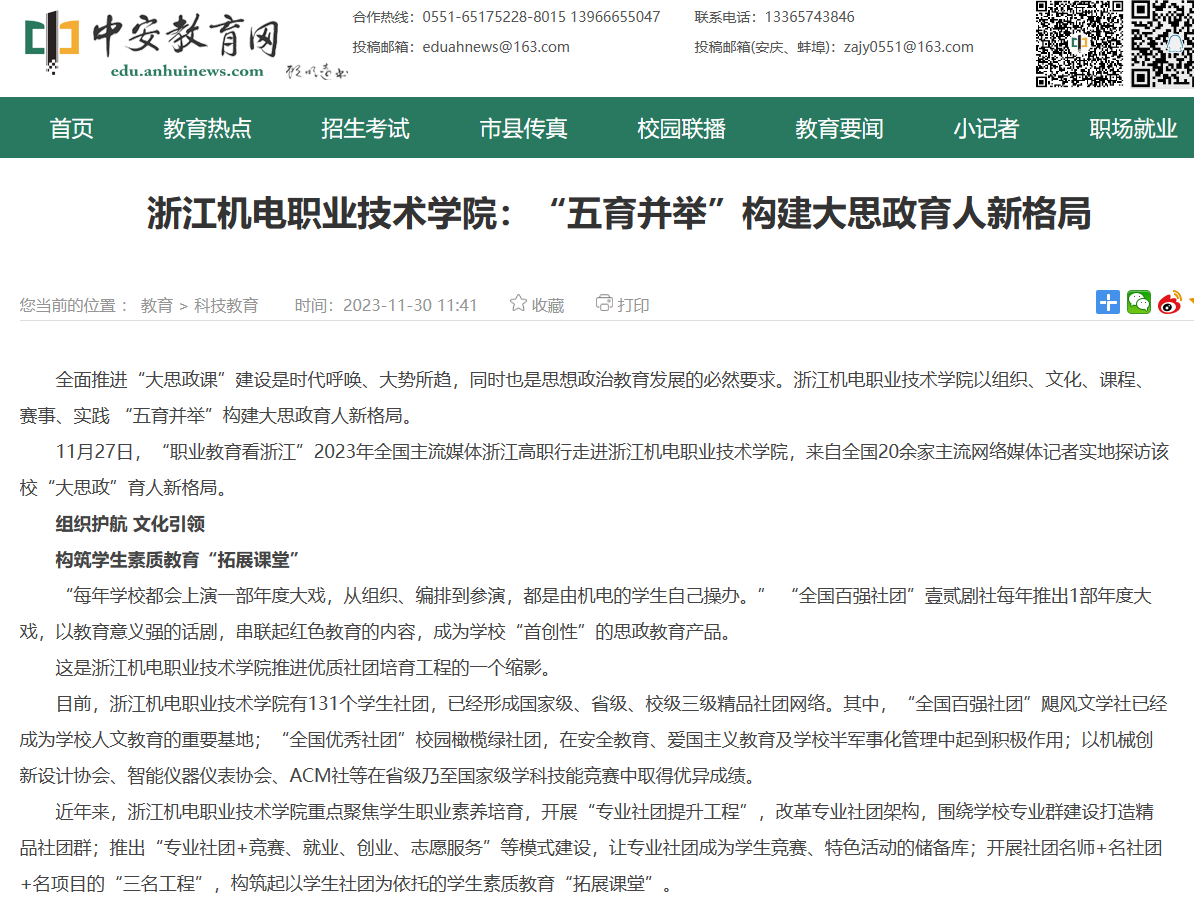Click the article headline about 浙江机电职业技术学院
Screen dimensions: 1194x900
pos(618,214)
